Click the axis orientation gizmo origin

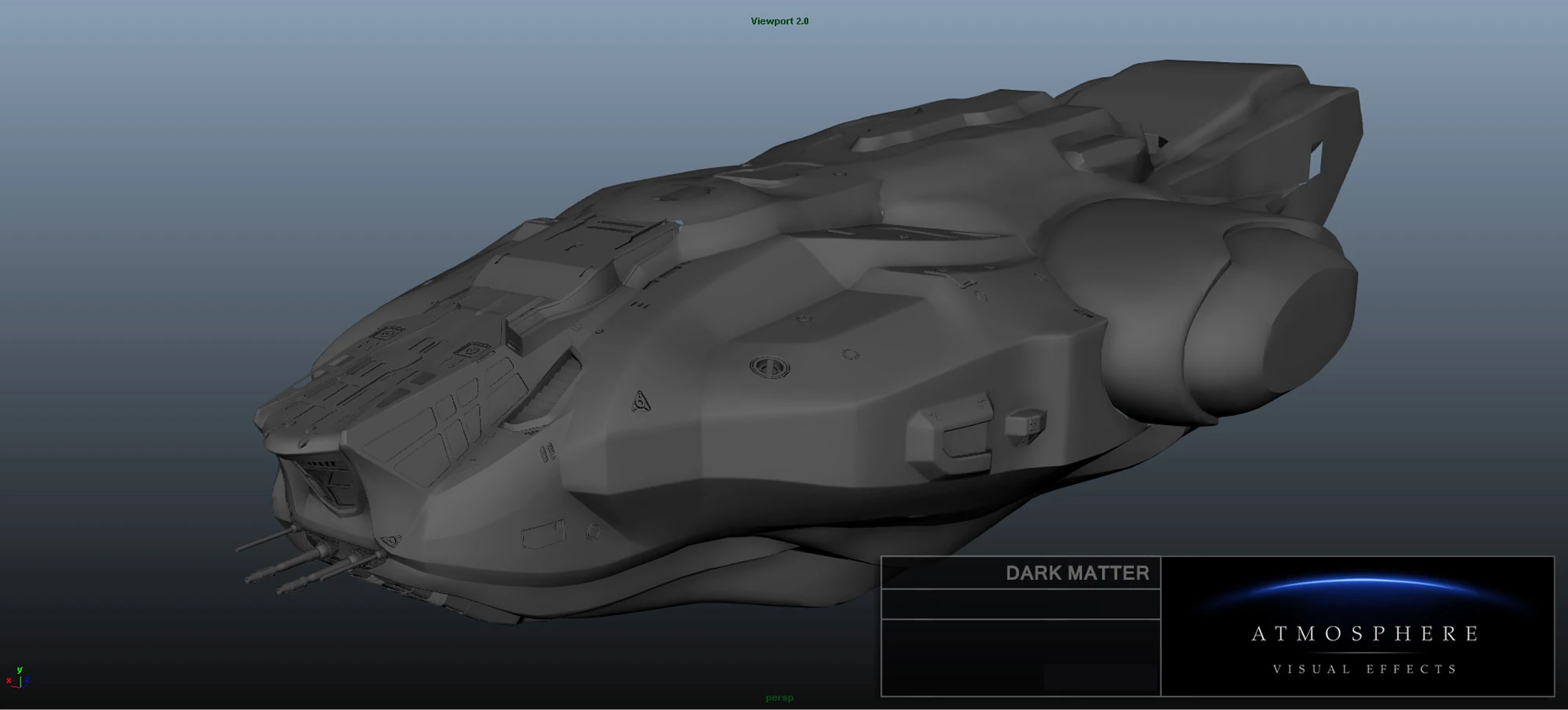20,688
